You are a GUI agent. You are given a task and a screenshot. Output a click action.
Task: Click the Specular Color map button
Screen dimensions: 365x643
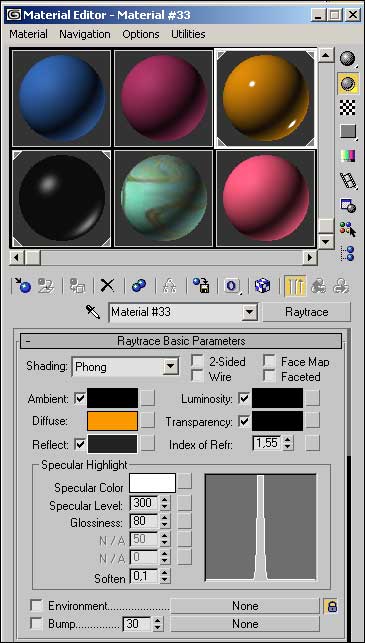coord(185,481)
